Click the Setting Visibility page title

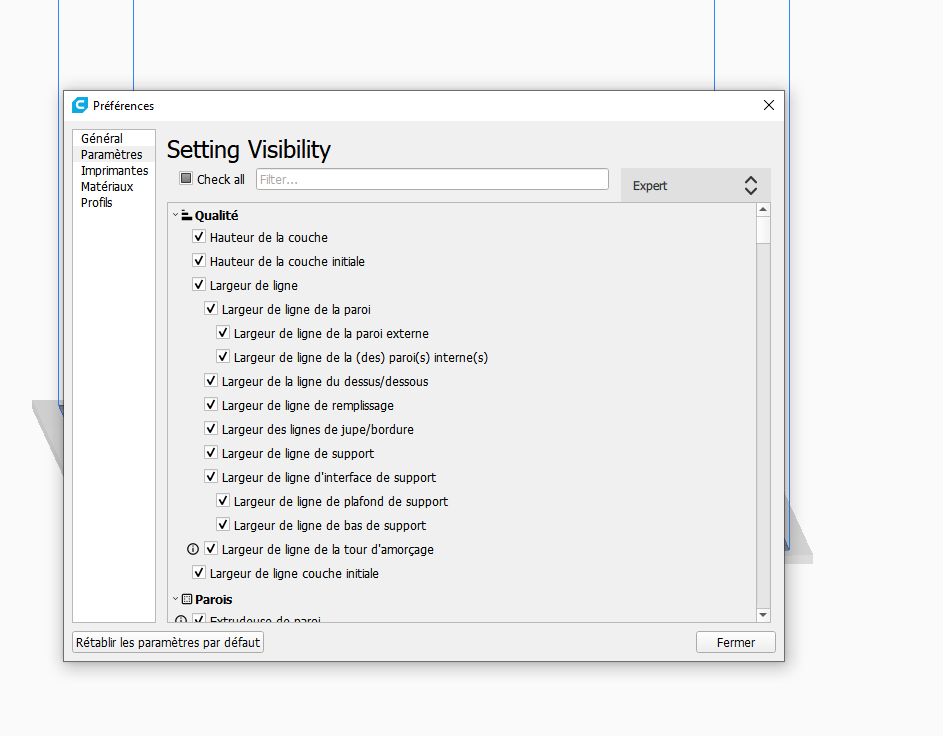249,149
